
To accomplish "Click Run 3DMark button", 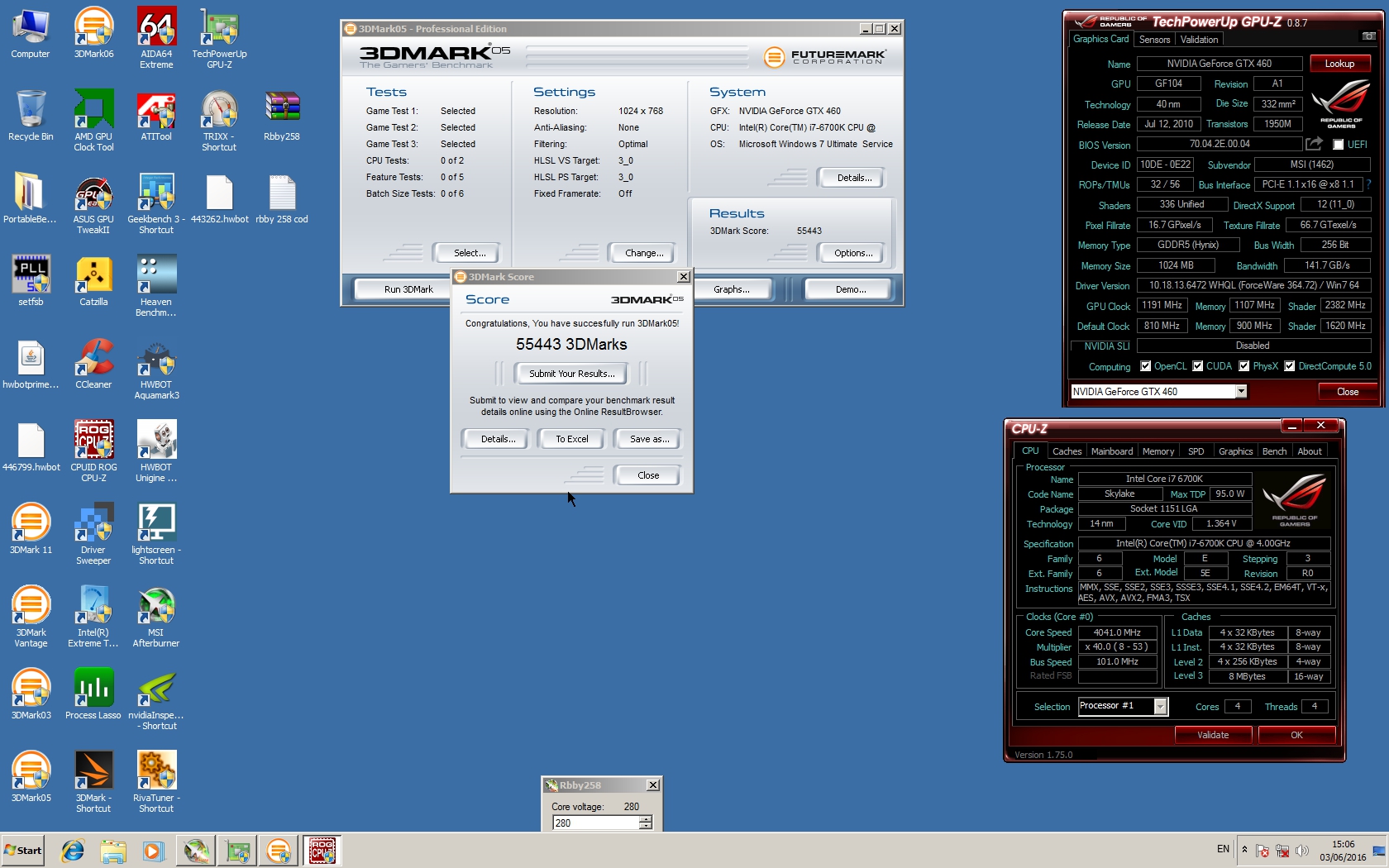I will (408, 289).
